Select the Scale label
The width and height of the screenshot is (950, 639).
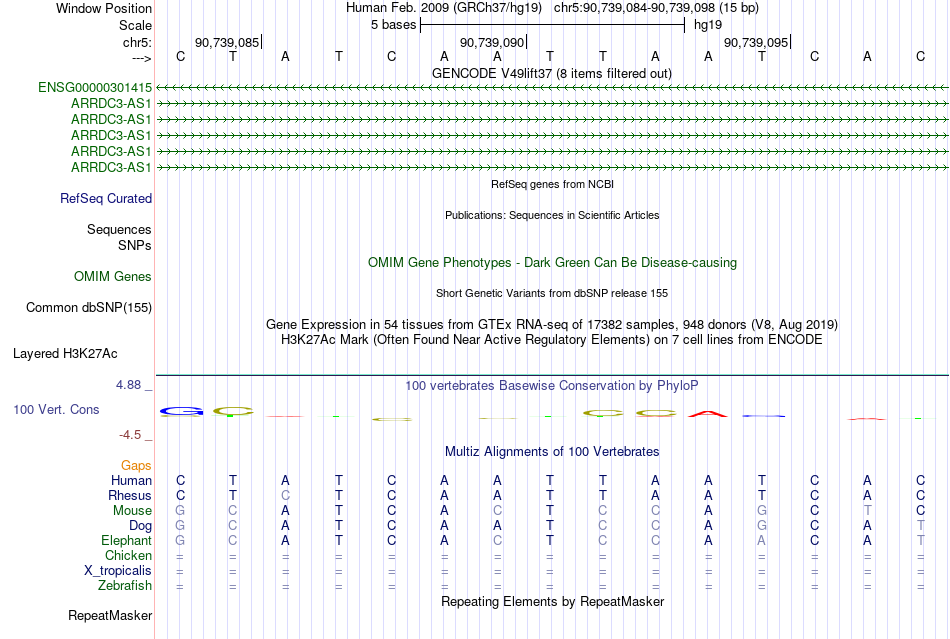[x=136, y=25]
